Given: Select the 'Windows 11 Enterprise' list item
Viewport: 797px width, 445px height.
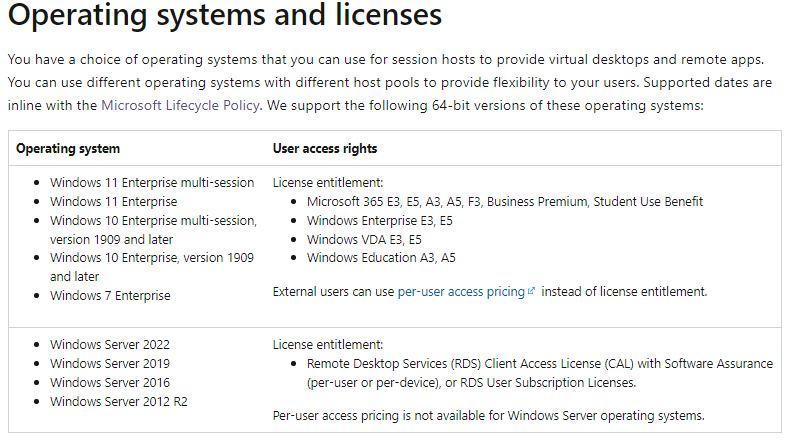Looking at the screenshot, I should (113, 202).
